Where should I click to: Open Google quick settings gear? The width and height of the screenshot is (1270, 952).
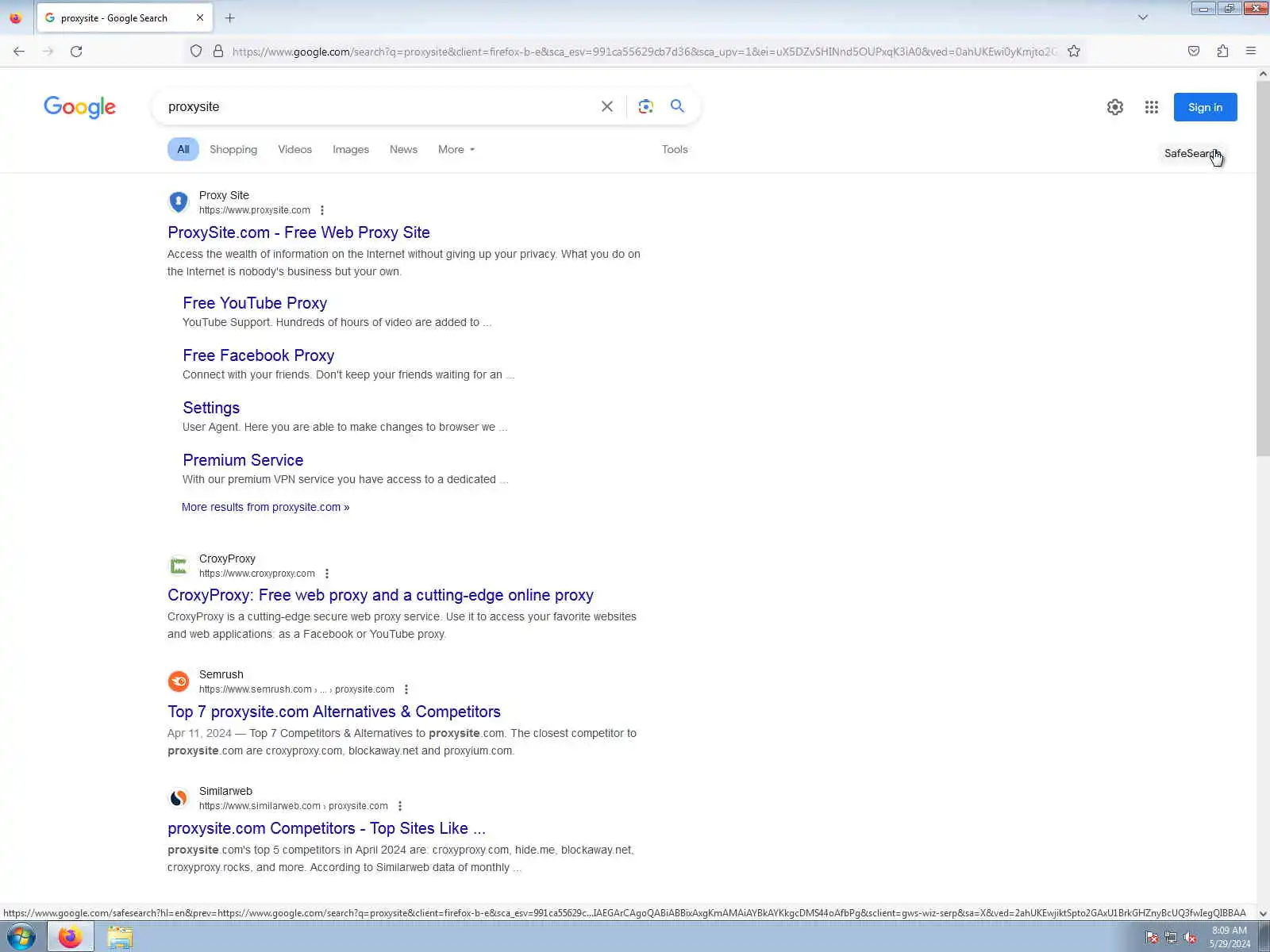(1115, 107)
